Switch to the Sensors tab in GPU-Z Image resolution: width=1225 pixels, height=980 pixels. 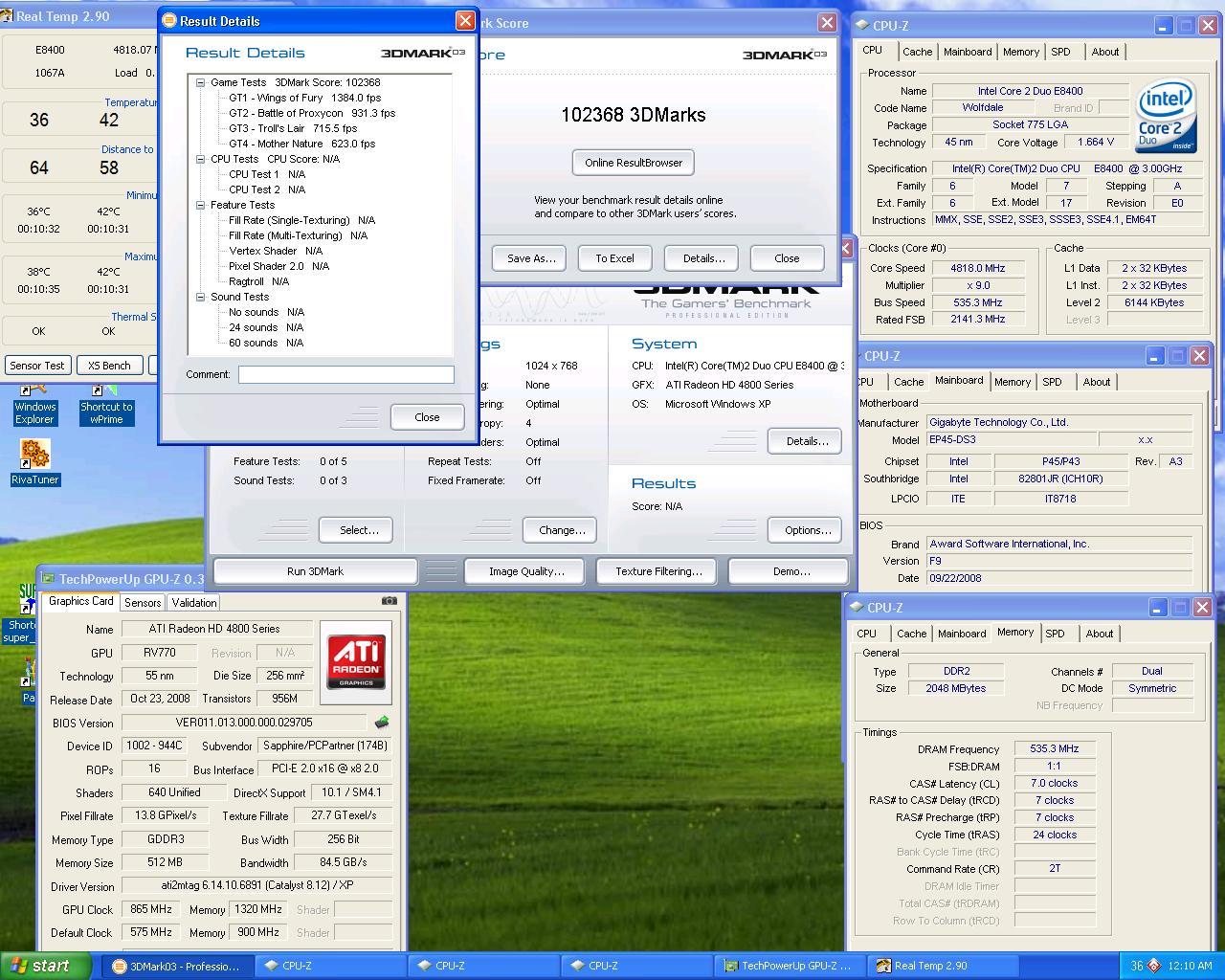coord(143,602)
